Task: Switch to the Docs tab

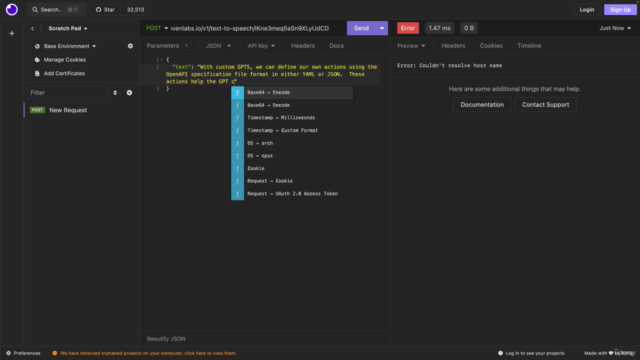Action: point(336,46)
